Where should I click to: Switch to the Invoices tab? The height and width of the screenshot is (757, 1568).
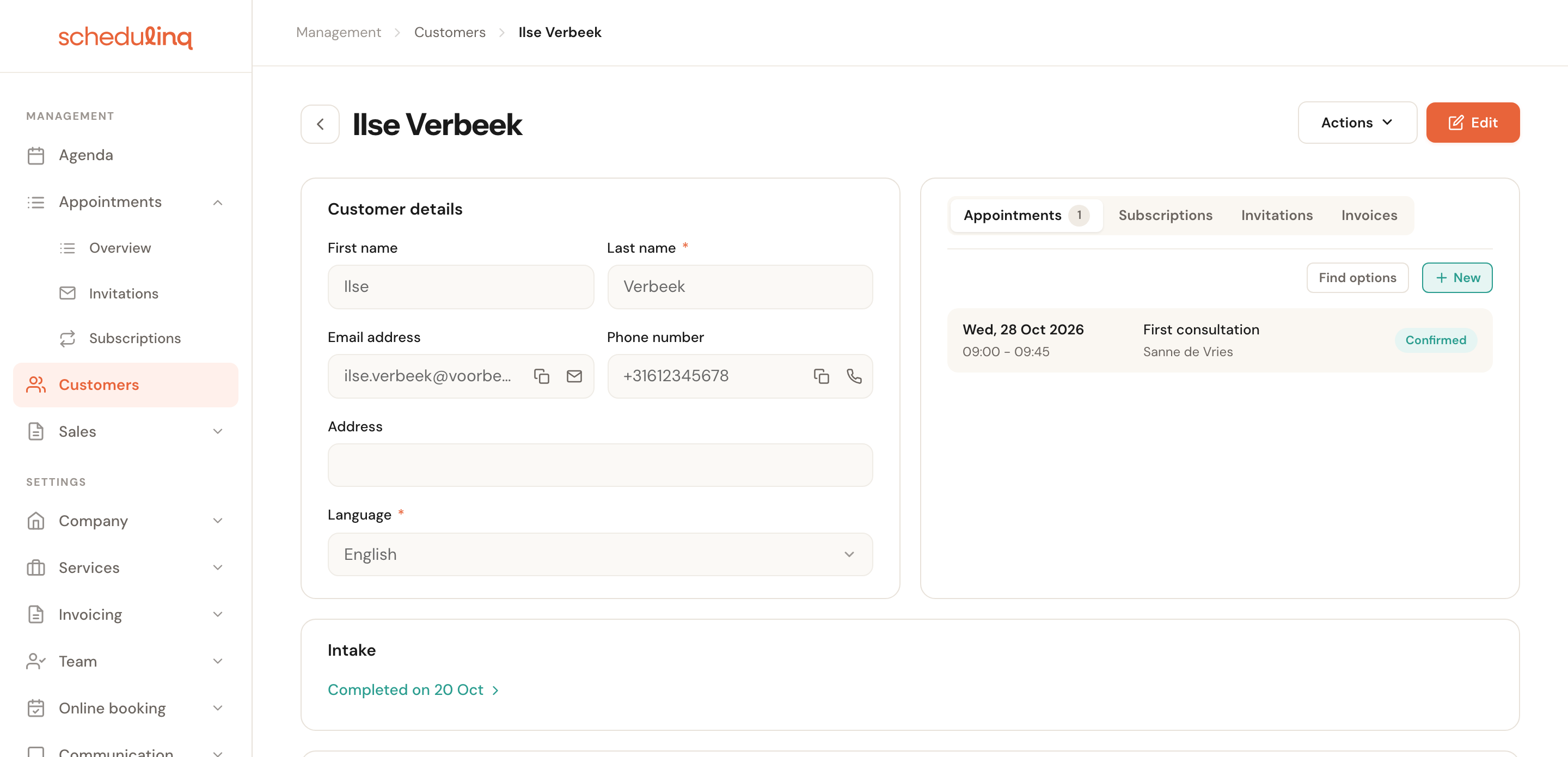1369,216
